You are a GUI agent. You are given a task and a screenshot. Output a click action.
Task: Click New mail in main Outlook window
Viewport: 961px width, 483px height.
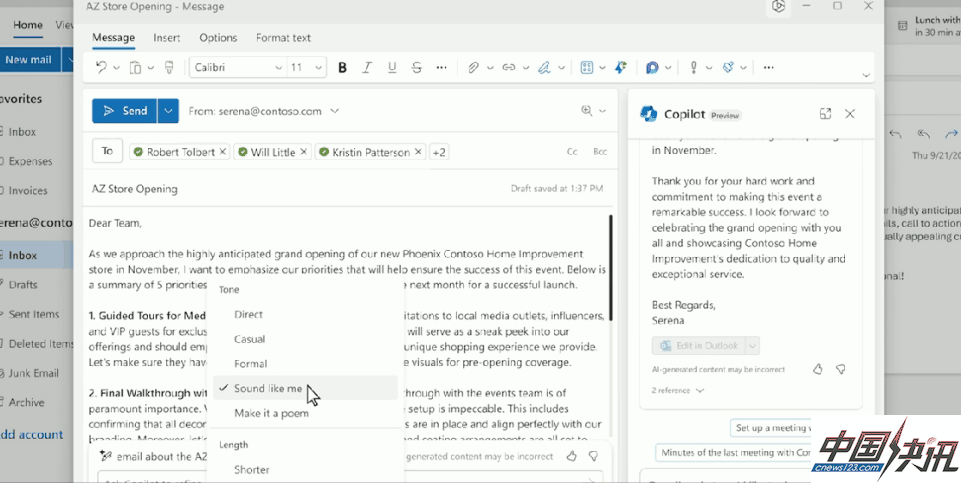[29, 59]
